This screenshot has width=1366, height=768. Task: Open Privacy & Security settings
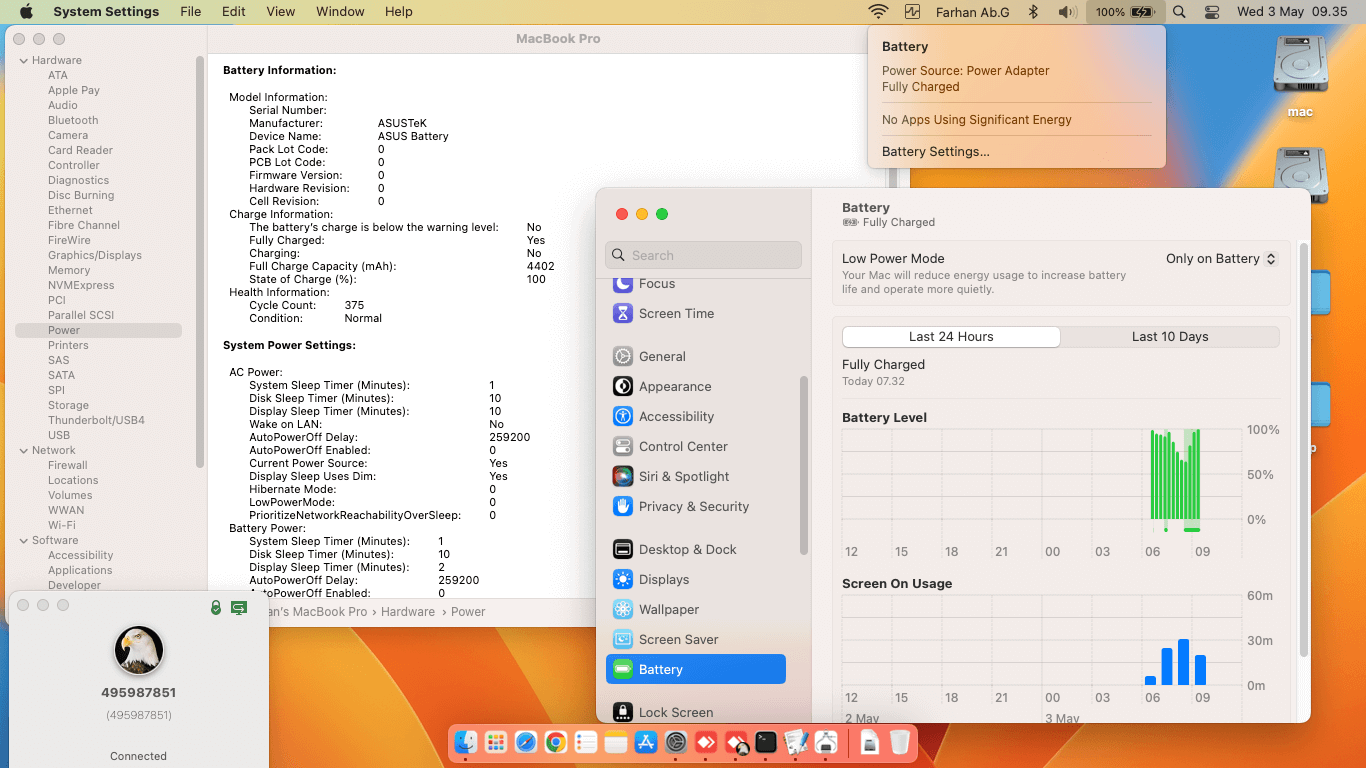click(693, 507)
